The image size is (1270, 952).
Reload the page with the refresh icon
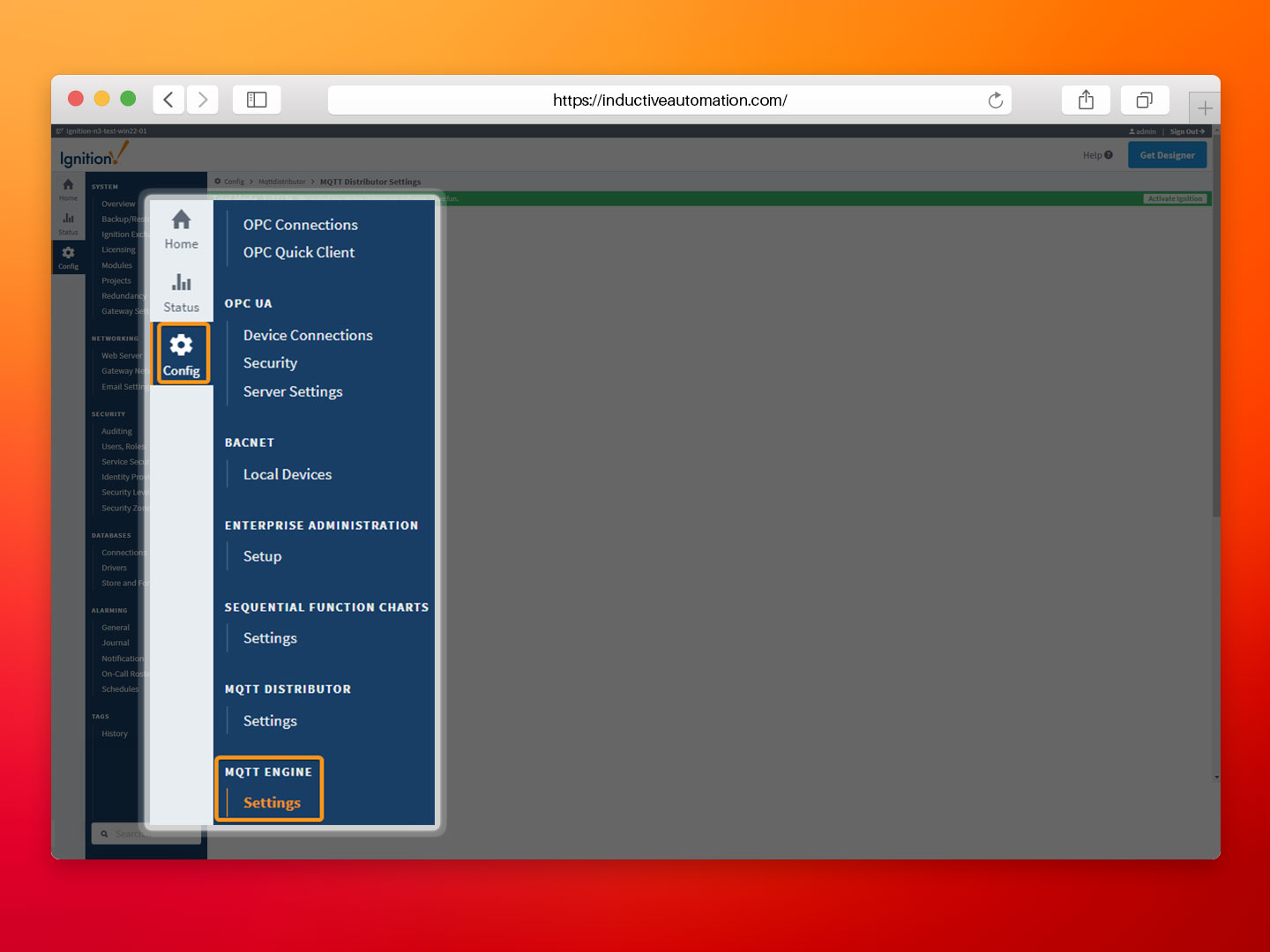pos(996,100)
